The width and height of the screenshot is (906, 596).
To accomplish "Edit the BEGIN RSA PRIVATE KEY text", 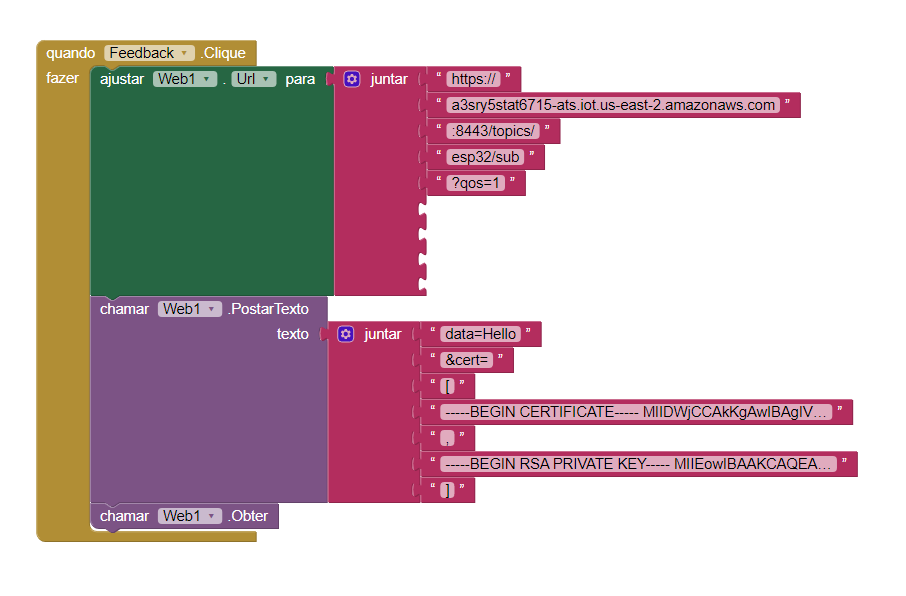I will coord(638,464).
